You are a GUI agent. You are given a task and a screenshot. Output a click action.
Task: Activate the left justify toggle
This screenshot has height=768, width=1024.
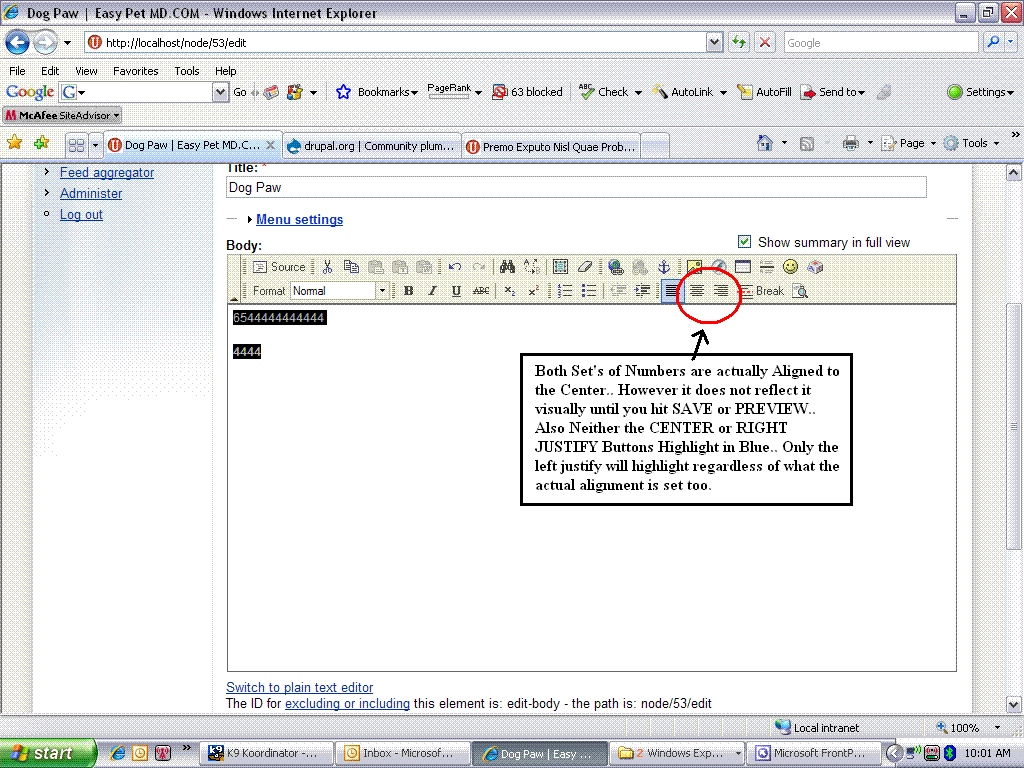(x=672, y=291)
